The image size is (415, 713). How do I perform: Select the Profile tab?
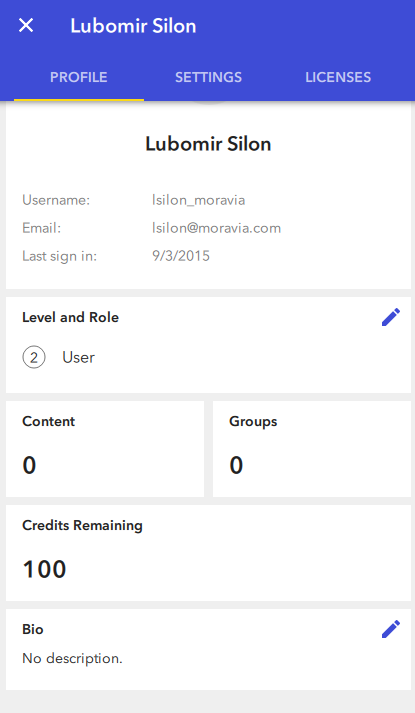click(x=79, y=77)
